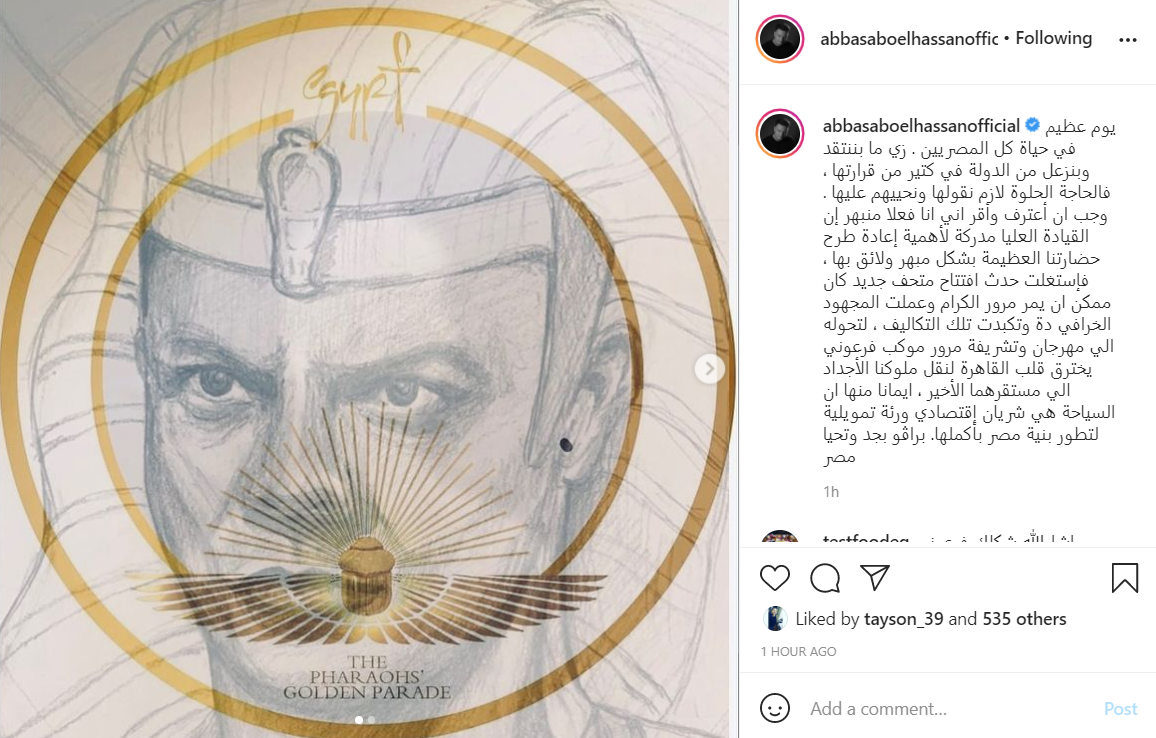Open 1 HOUR AGO timestamp link
Viewport: 1156px width, 738px height.
798,652
